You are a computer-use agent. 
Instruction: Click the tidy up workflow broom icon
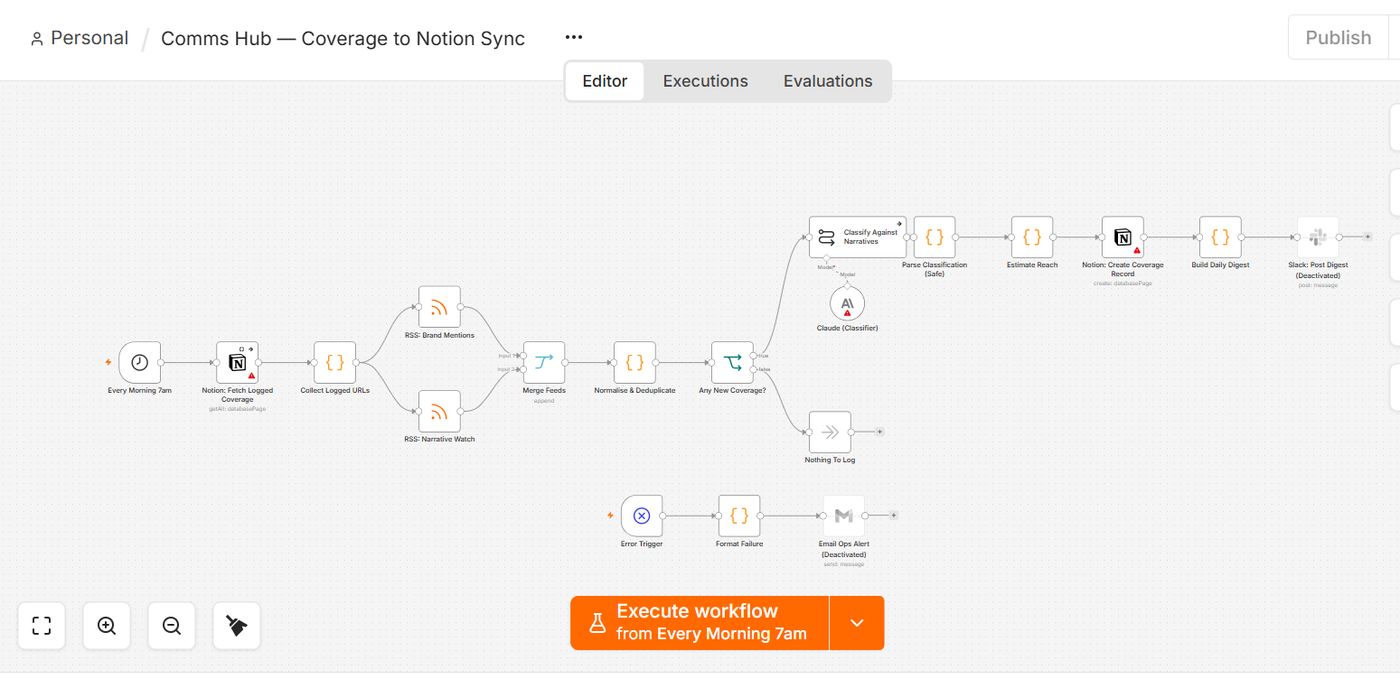tap(236, 626)
